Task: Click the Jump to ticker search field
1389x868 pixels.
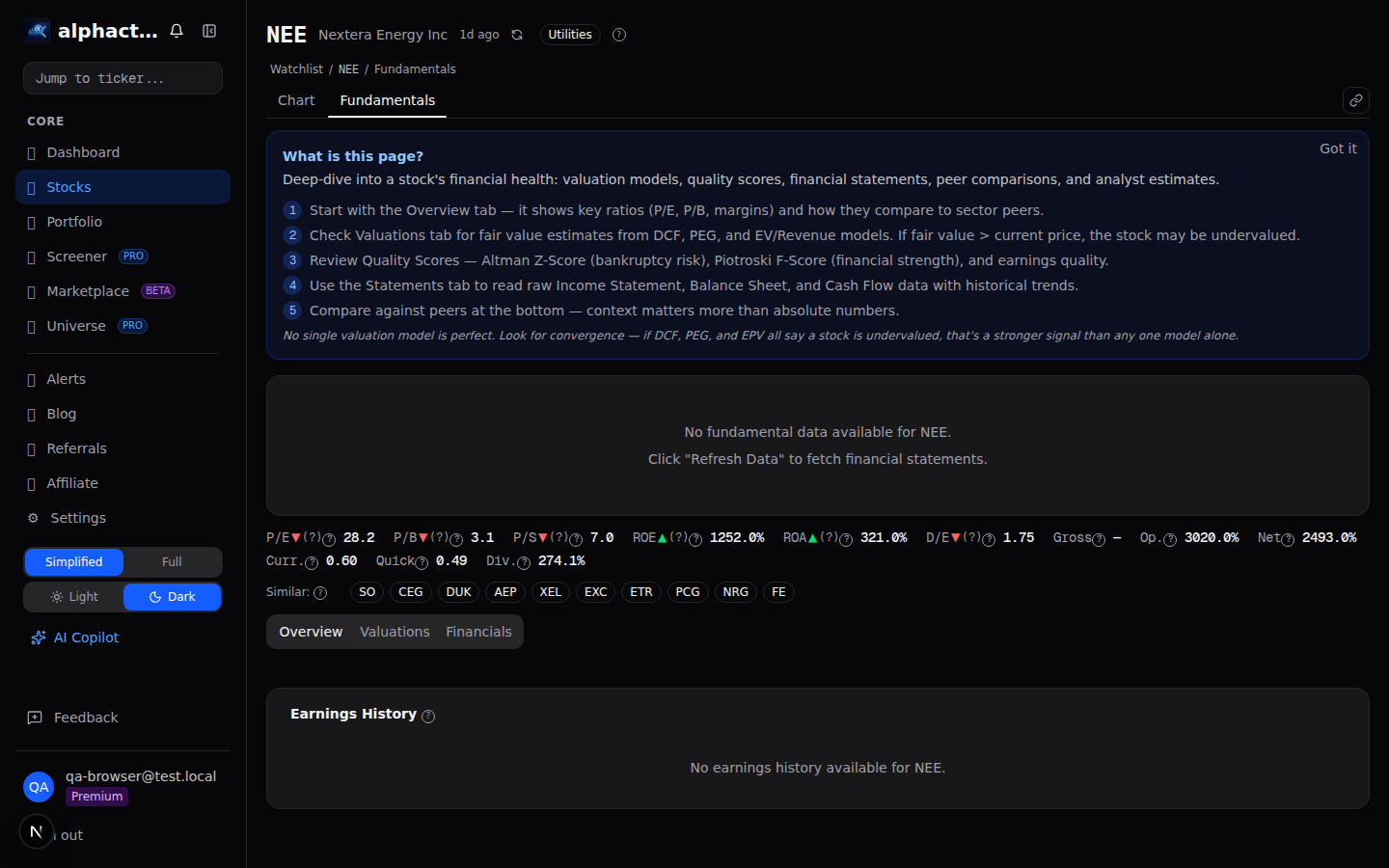Action: [123, 78]
